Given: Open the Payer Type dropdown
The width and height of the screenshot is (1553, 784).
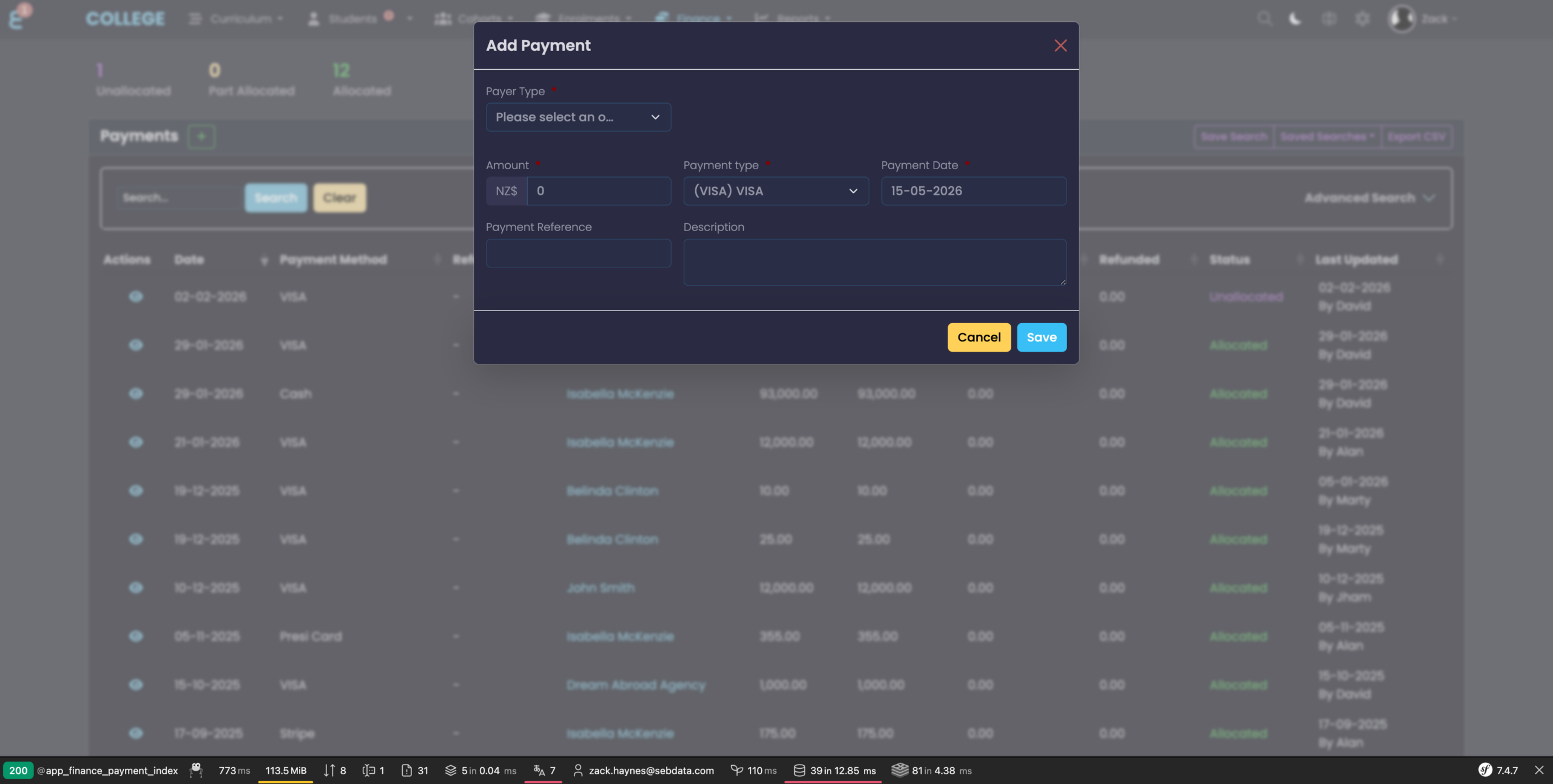Looking at the screenshot, I should (578, 117).
